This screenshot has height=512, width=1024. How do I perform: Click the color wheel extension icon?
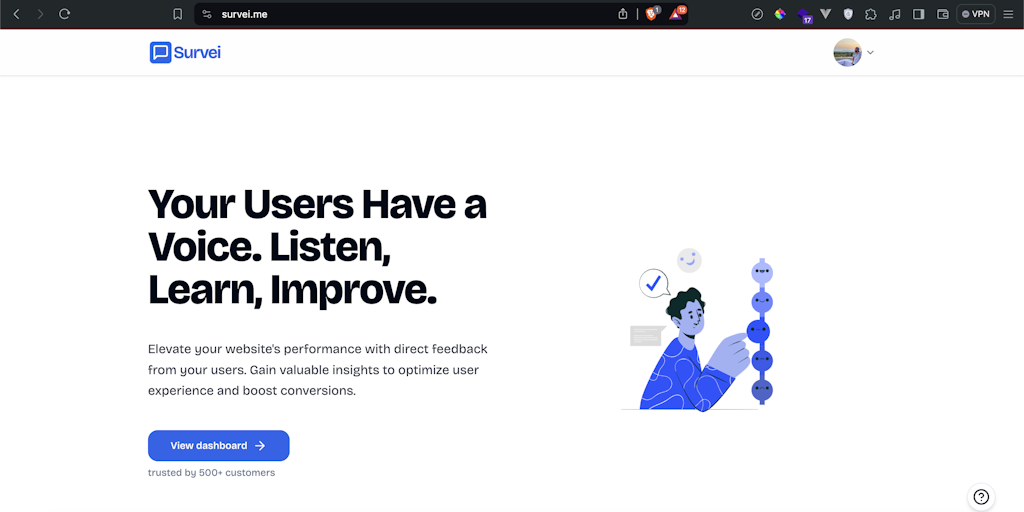[780, 14]
